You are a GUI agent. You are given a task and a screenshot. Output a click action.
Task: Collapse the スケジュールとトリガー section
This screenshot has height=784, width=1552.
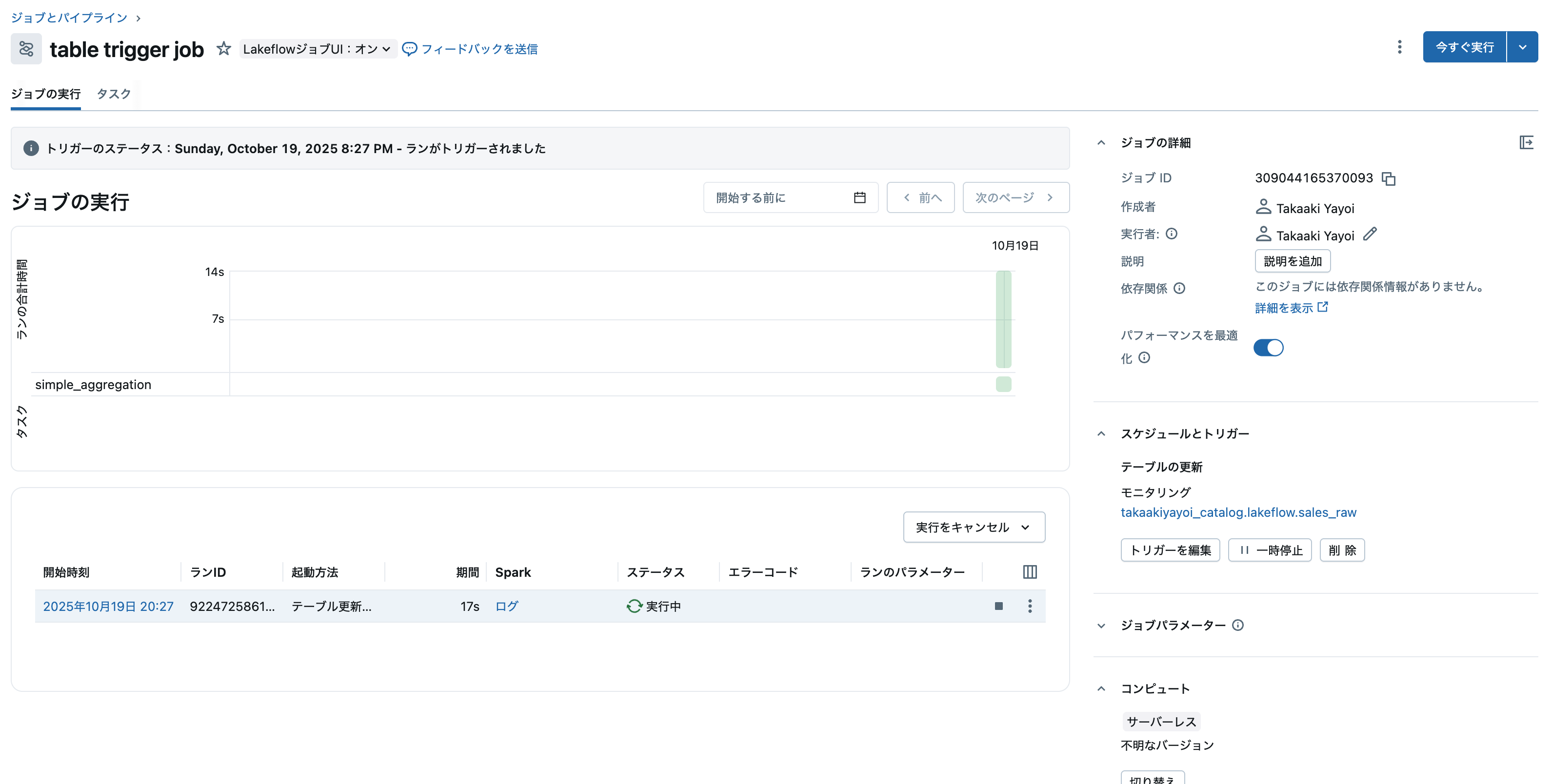coord(1102,433)
